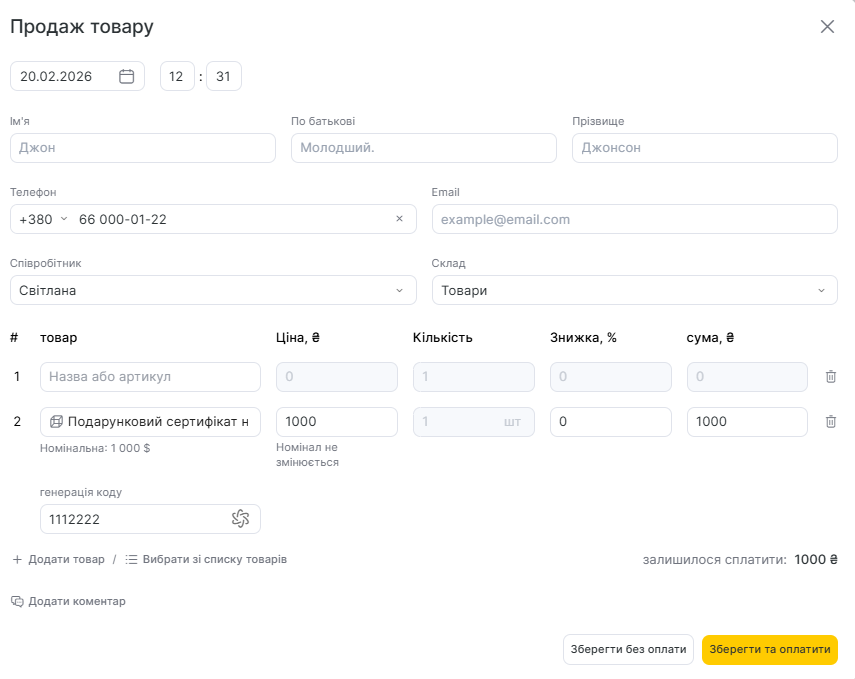Generate a new certificate code
This screenshot has height=679, width=855.
pyautogui.click(x=240, y=519)
